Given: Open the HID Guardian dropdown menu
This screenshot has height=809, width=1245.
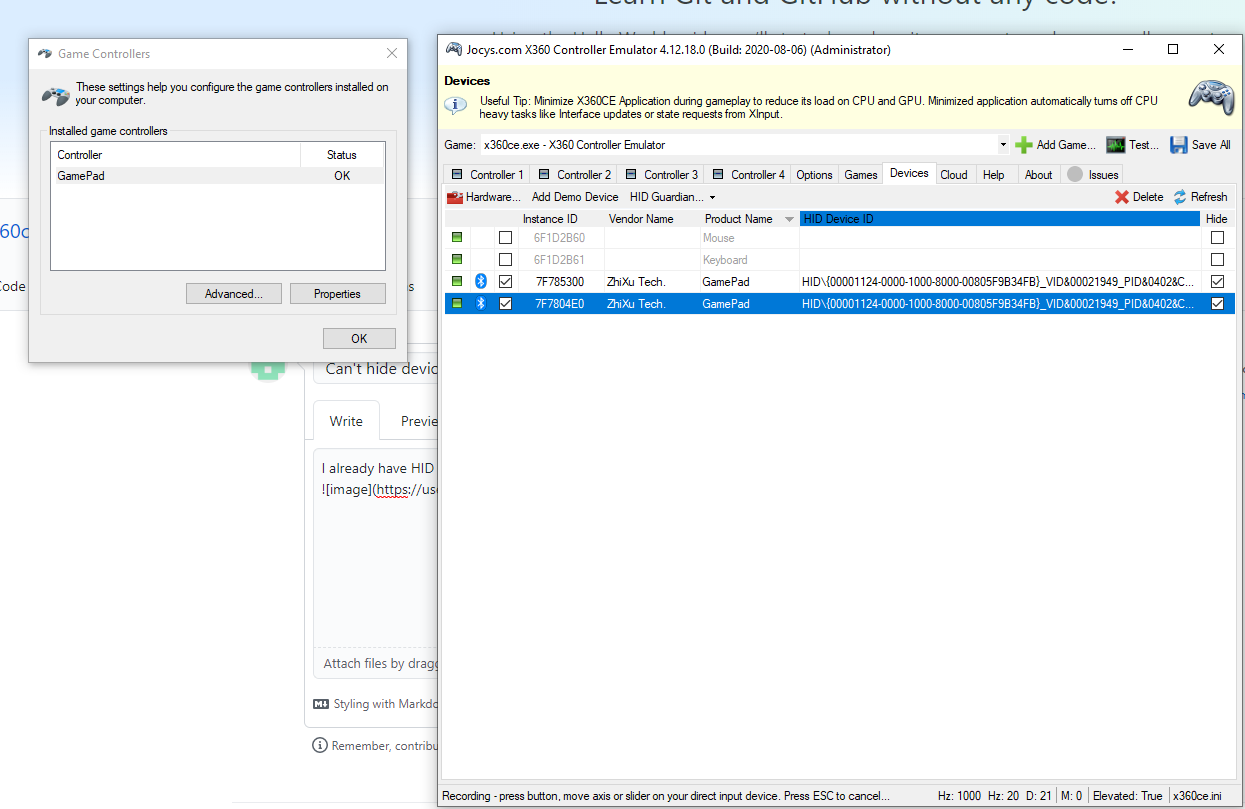Looking at the screenshot, I should click(672, 197).
